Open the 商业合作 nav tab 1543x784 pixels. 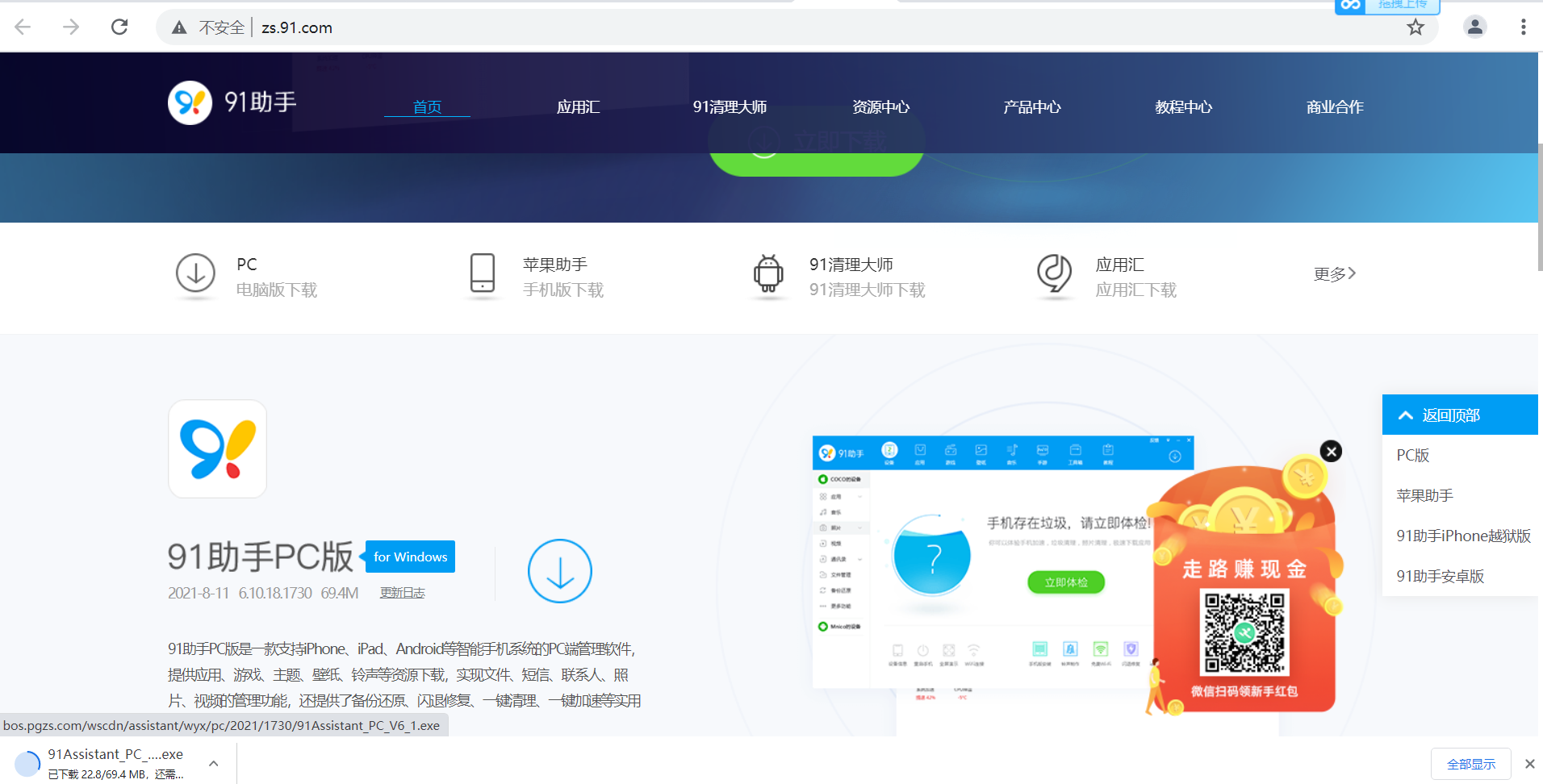tap(1335, 106)
